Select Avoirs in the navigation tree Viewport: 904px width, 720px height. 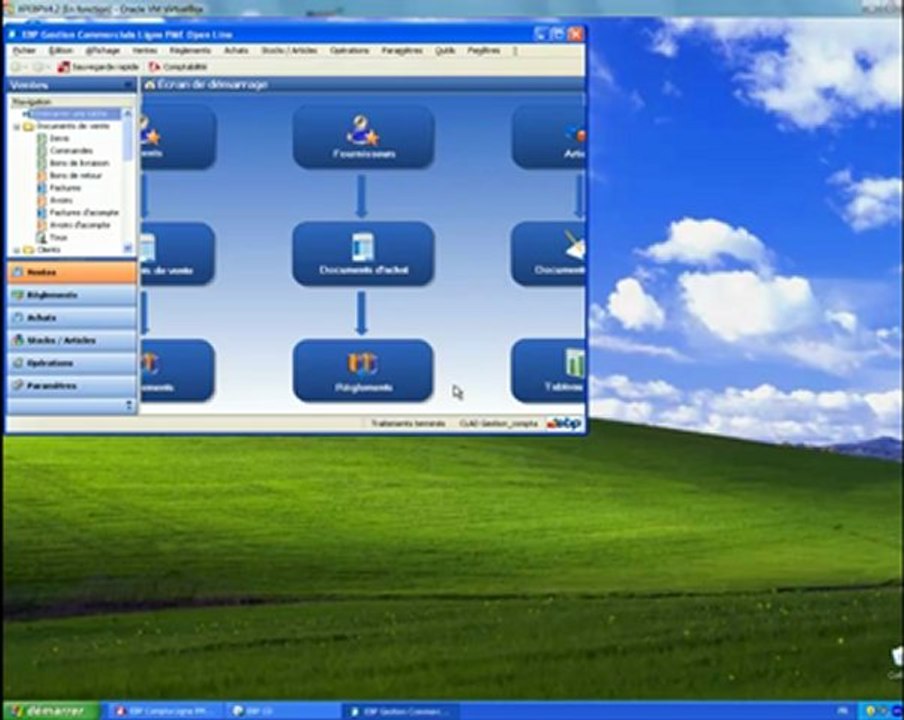tap(61, 200)
